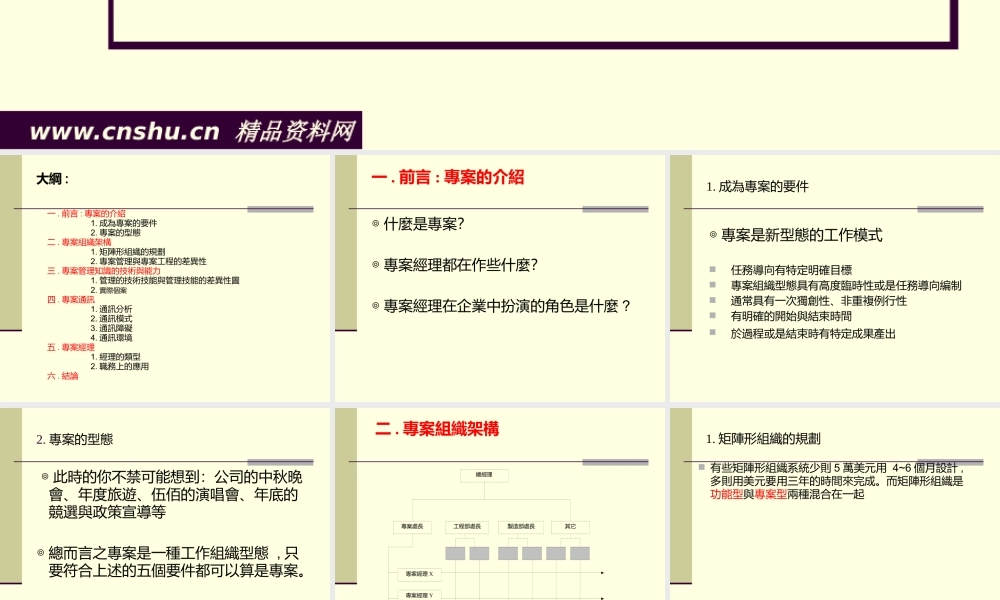The height and width of the screenshot is (600, 1000).
Task: Click bullet 專案經理在企業中扮演的角色是什麼?
Action: pyautogui.click(x=507, y=306)
